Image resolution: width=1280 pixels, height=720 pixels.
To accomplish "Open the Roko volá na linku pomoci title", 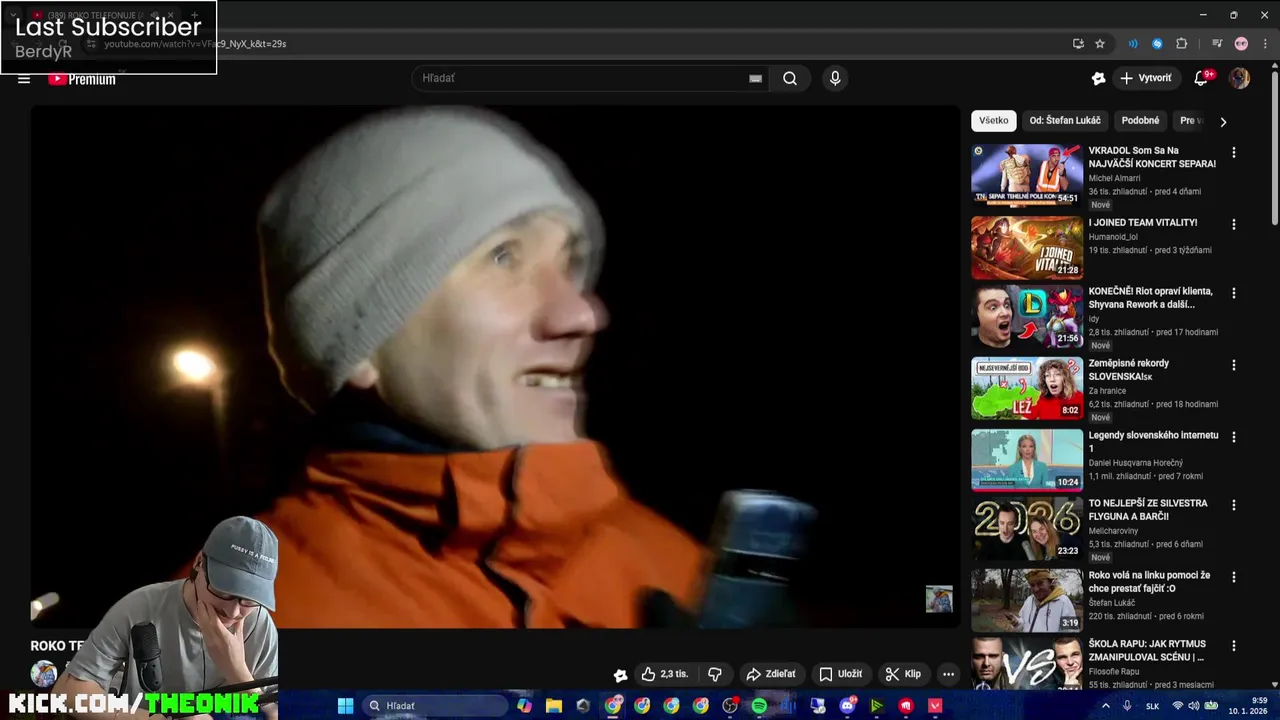I will (1149, 582).
